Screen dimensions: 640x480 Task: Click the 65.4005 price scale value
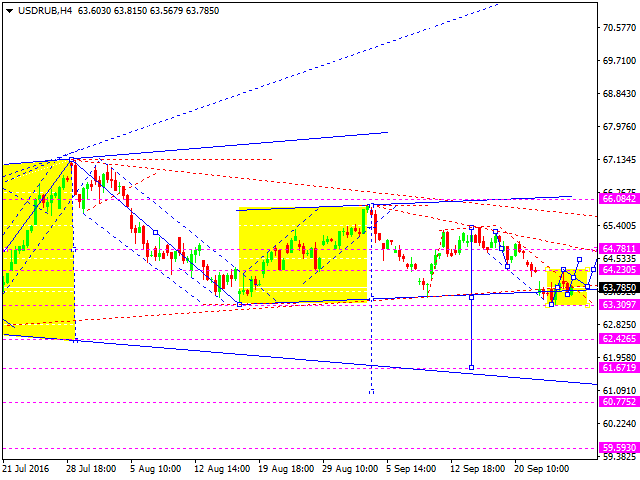pyautogui.click(x=619, y=226)
